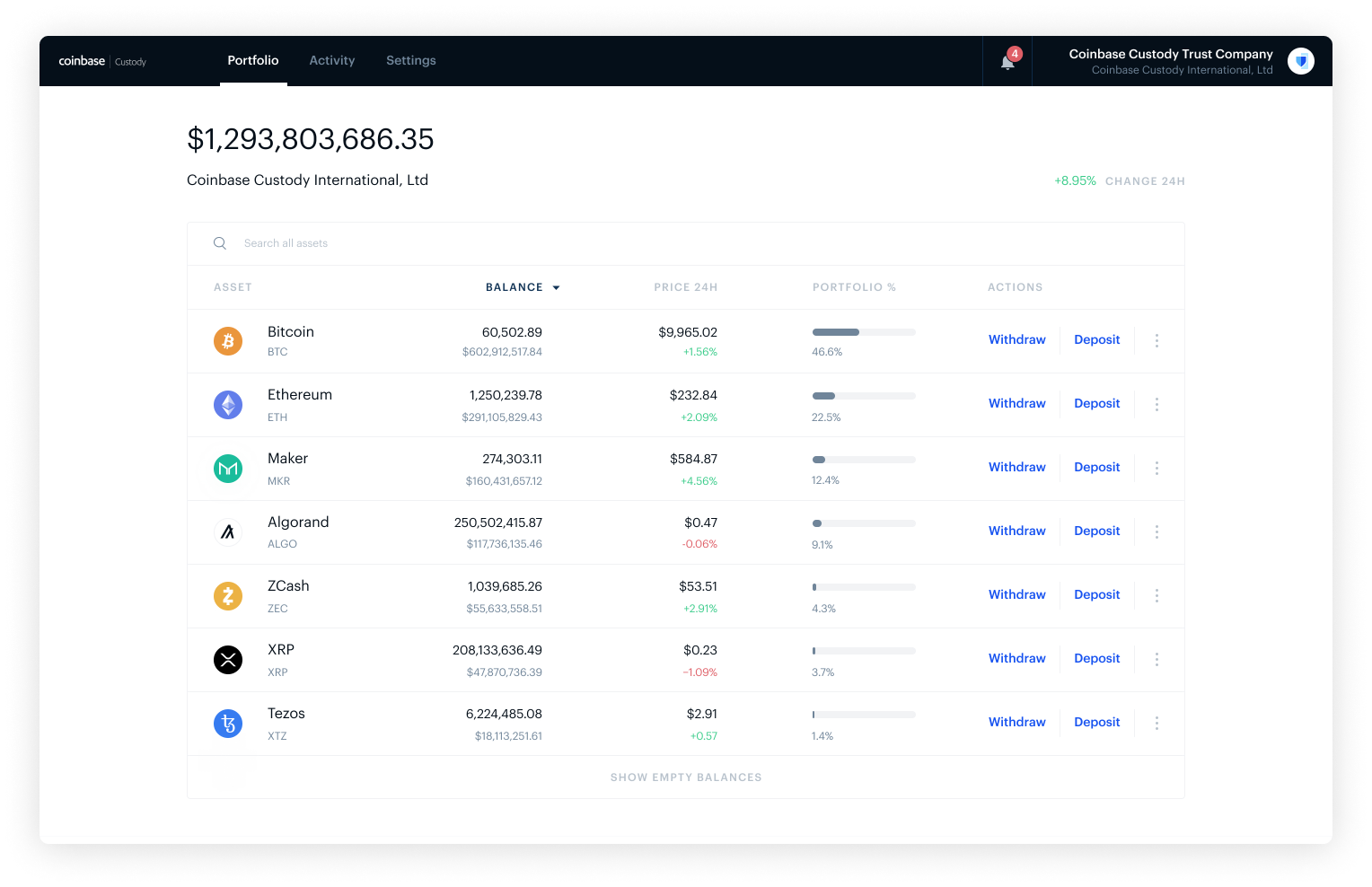Withdraw Tezos
This screenshot has width=1372, height=887.
click(1017, 722)
